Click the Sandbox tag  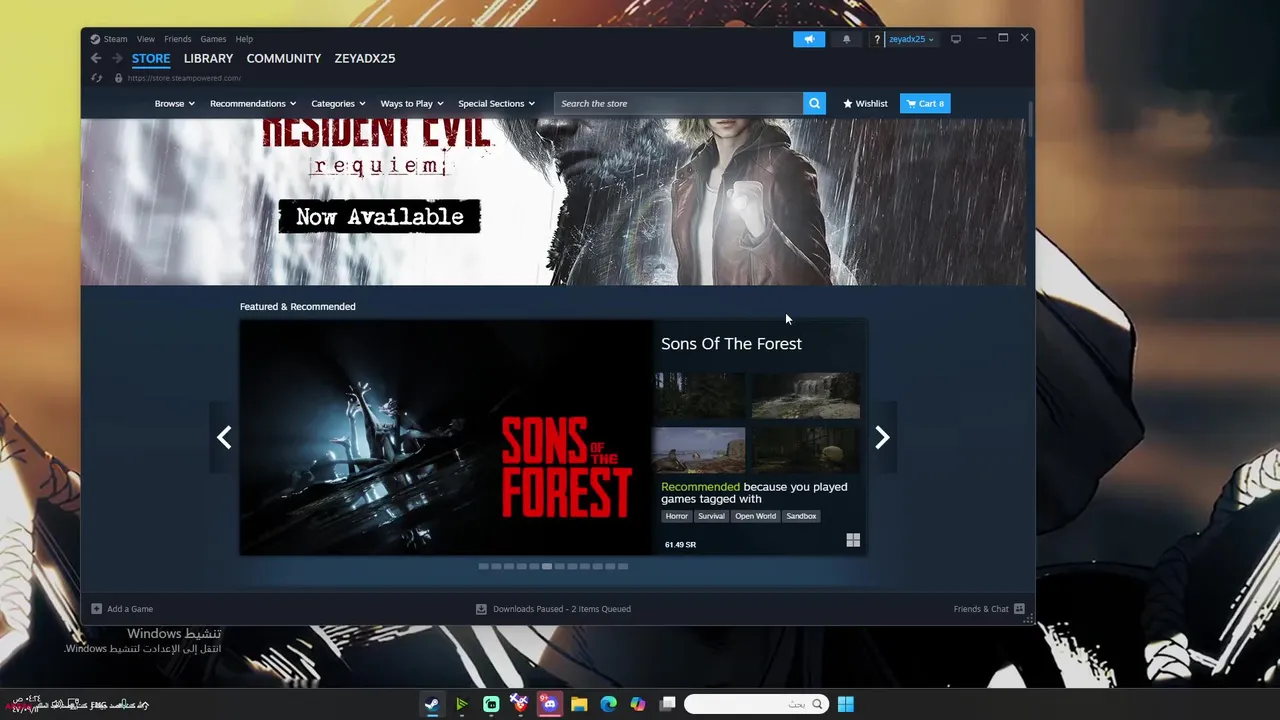pyautogui.click(x=801, y=516)
